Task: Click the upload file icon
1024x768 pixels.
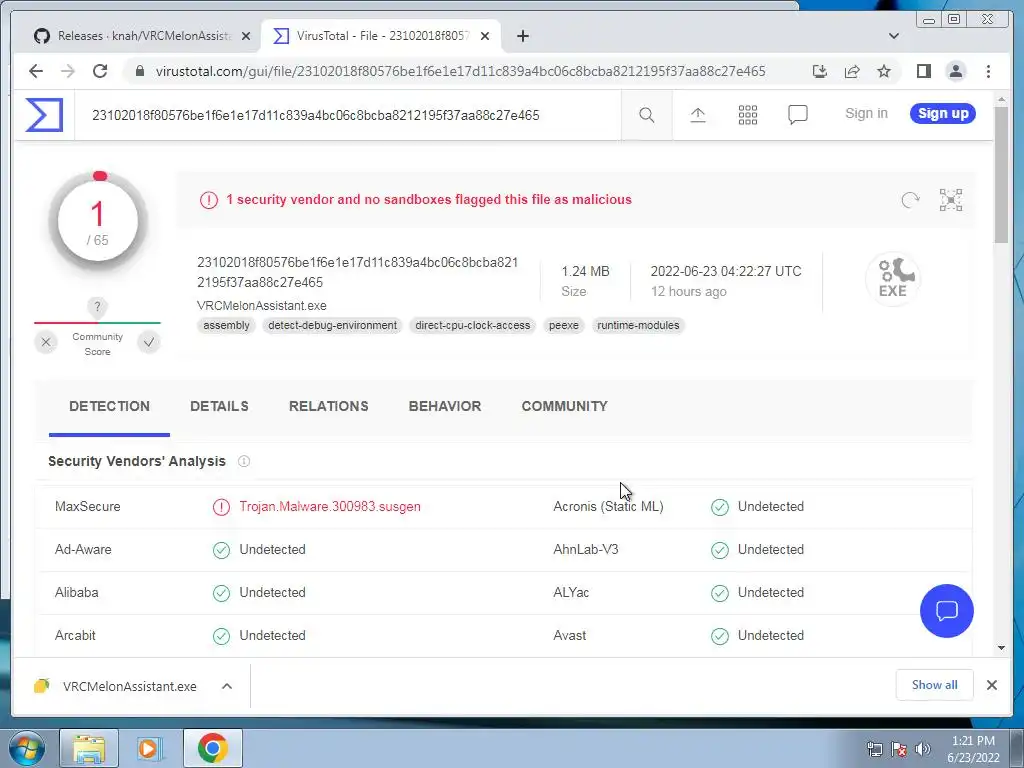Action: 697,116
